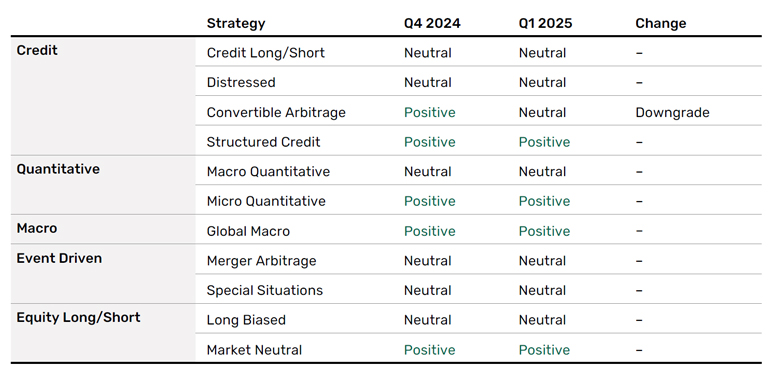
Task: Click the Market Neutral strategy cell
Action: 254,350
